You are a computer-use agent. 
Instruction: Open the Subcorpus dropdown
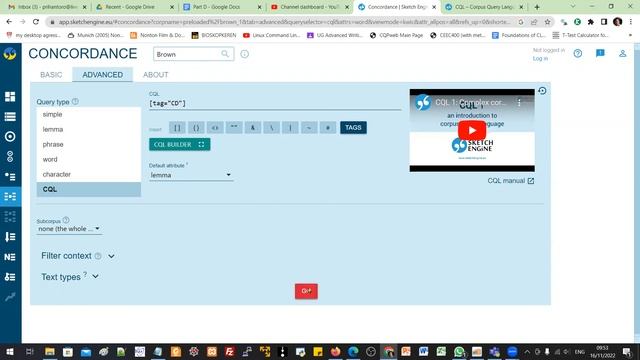tap(69, 229)
